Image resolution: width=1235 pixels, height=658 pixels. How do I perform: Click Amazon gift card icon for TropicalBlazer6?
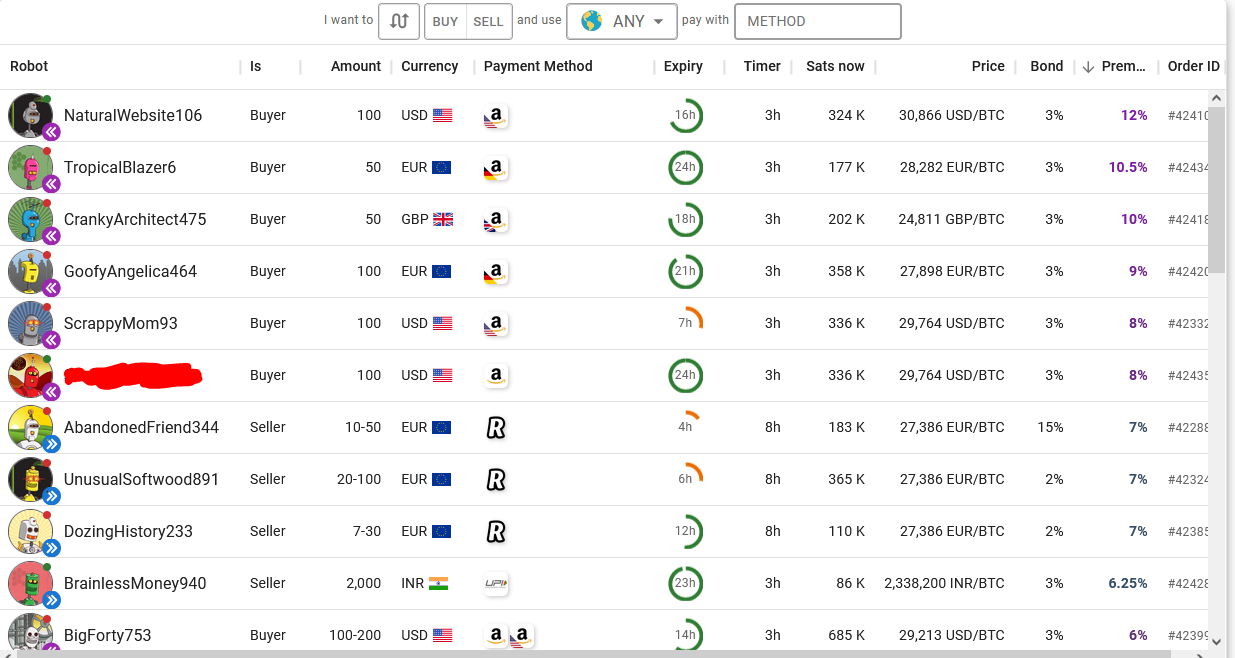point(495,168)
